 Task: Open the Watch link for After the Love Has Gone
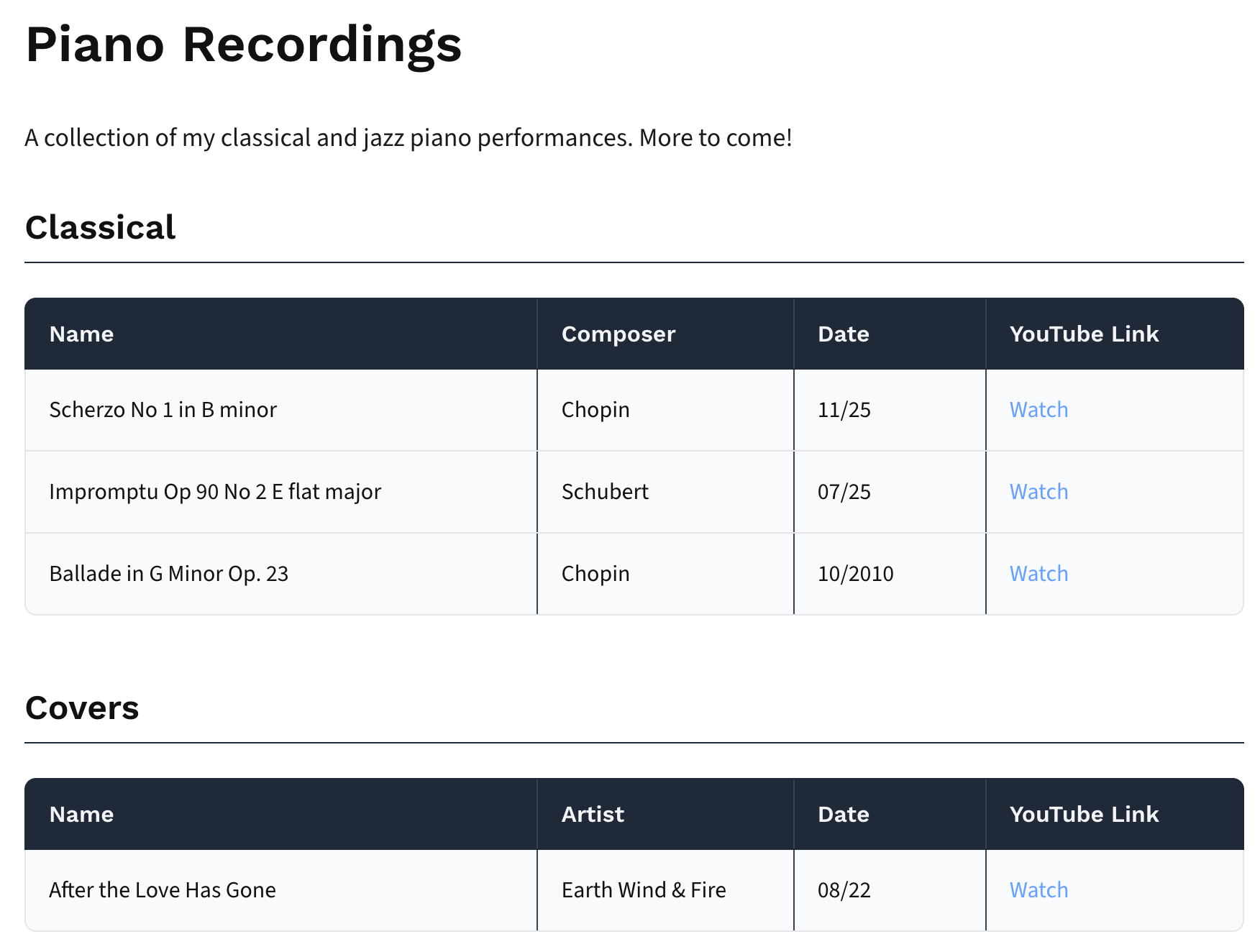tap(1038, 890)
